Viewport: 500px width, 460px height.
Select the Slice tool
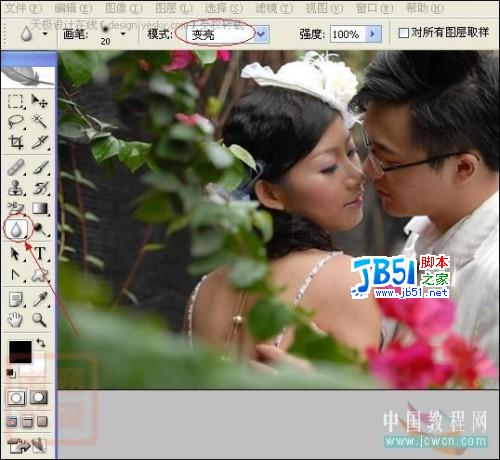39,143
